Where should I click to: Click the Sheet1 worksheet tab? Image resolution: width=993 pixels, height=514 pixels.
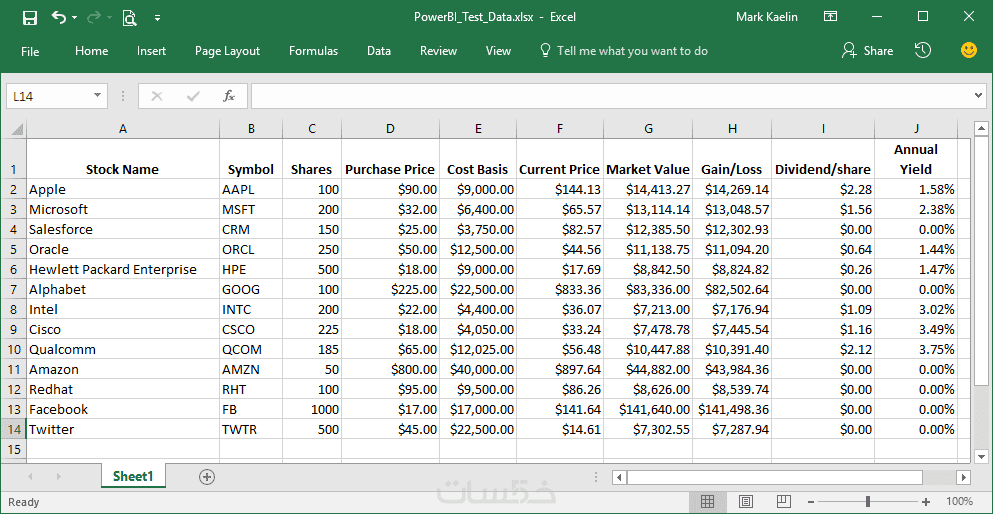(x=133, y=477)
